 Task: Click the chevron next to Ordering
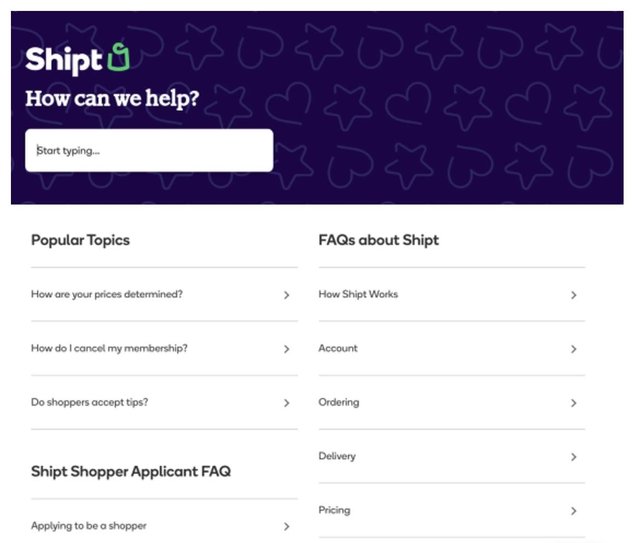(x=574, y=403)
